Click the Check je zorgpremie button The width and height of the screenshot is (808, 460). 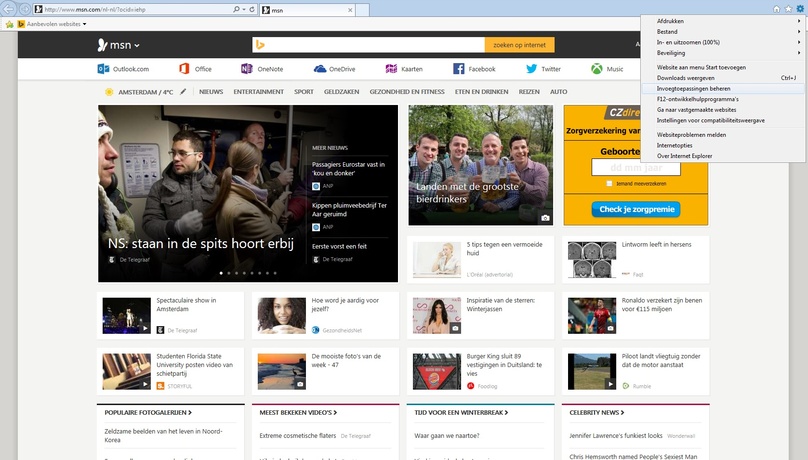pos(636,209)
